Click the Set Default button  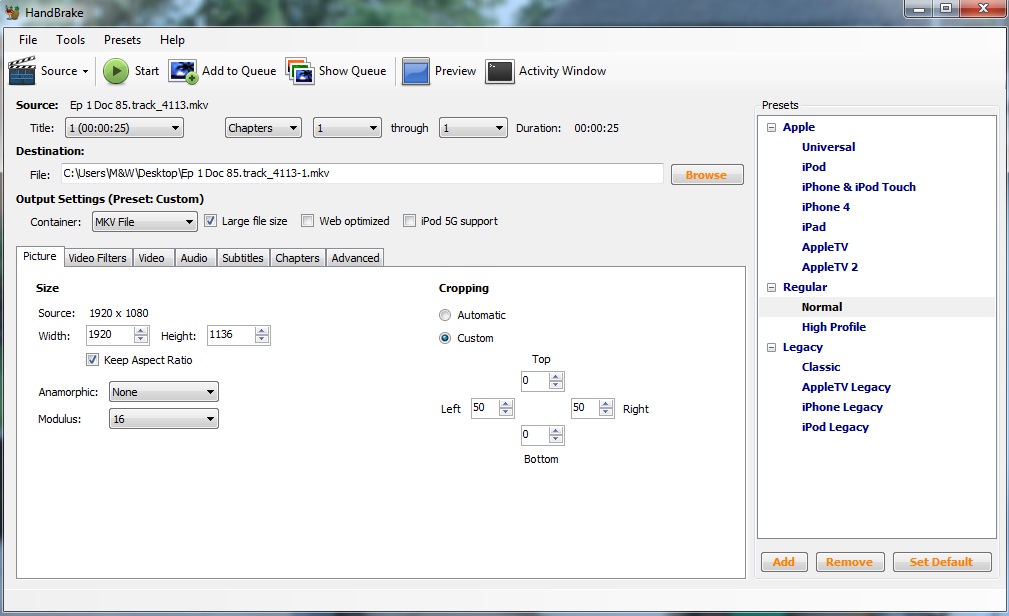[941, 562]
